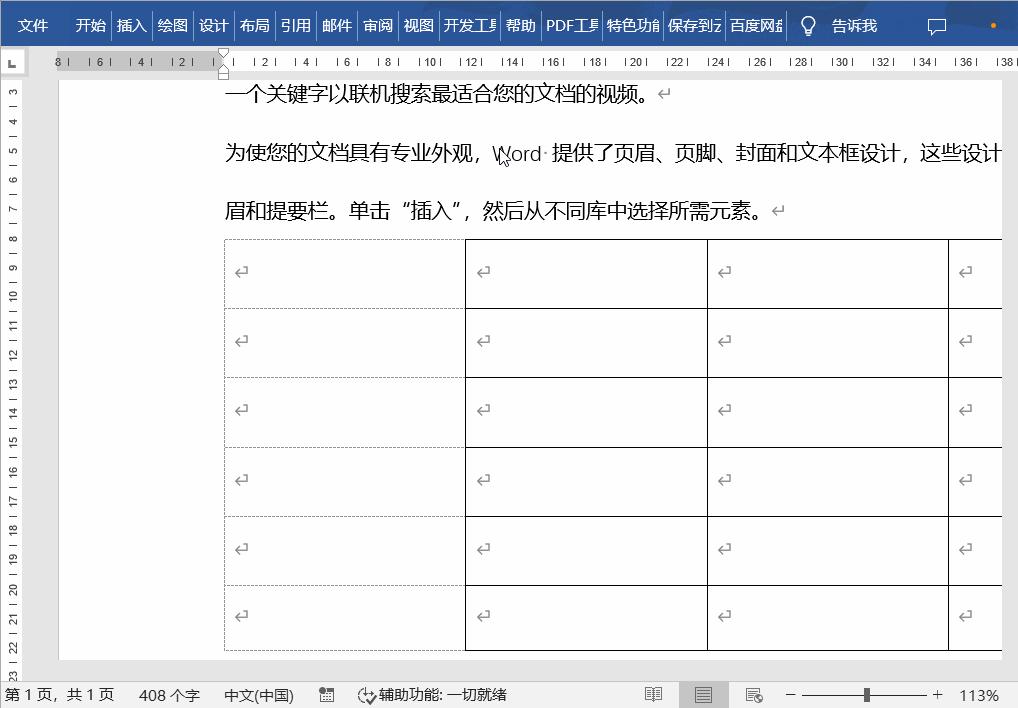Viewport: 1018px width, 708px height.
Task: Click the macro recording status icon
Action: [x=327, y=695]
